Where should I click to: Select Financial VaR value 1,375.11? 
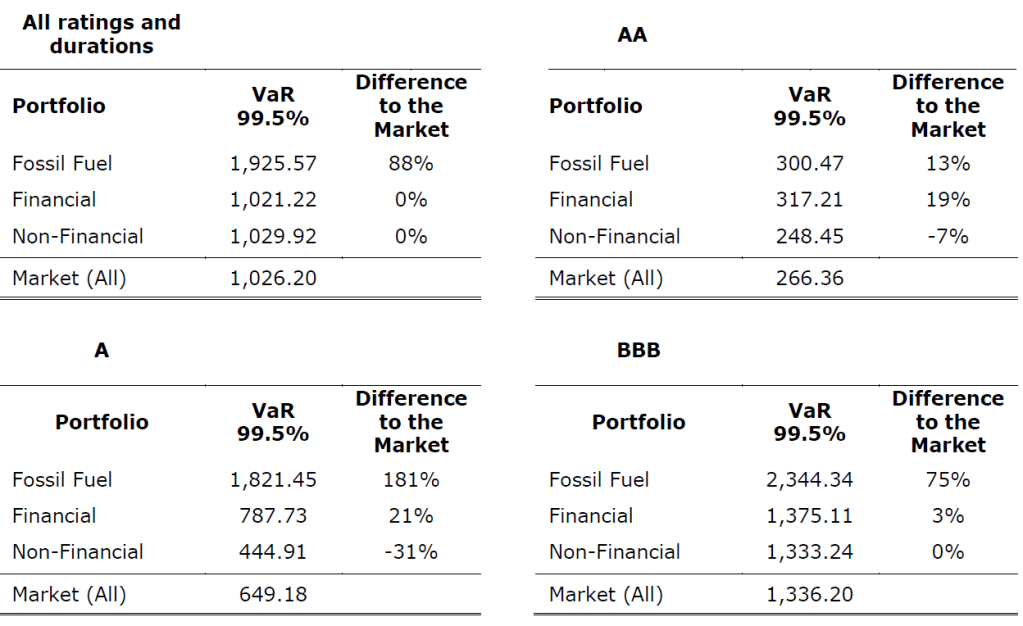point(809,516)
